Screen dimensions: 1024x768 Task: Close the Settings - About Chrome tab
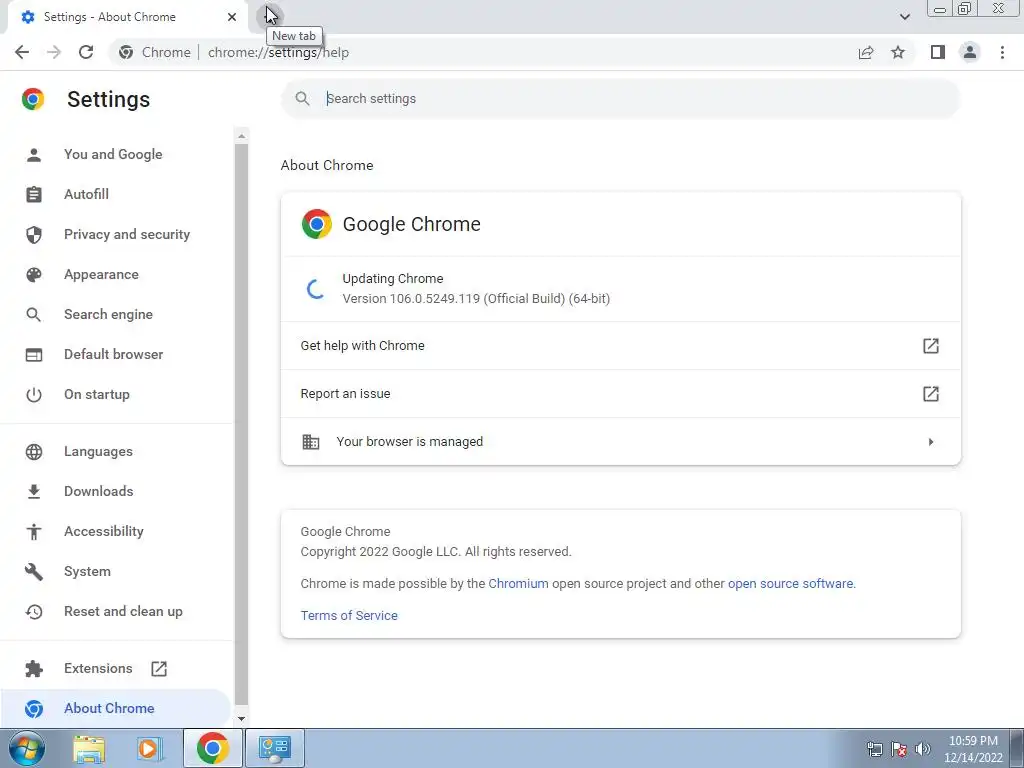pyautogui.click(x=232, y=17)
